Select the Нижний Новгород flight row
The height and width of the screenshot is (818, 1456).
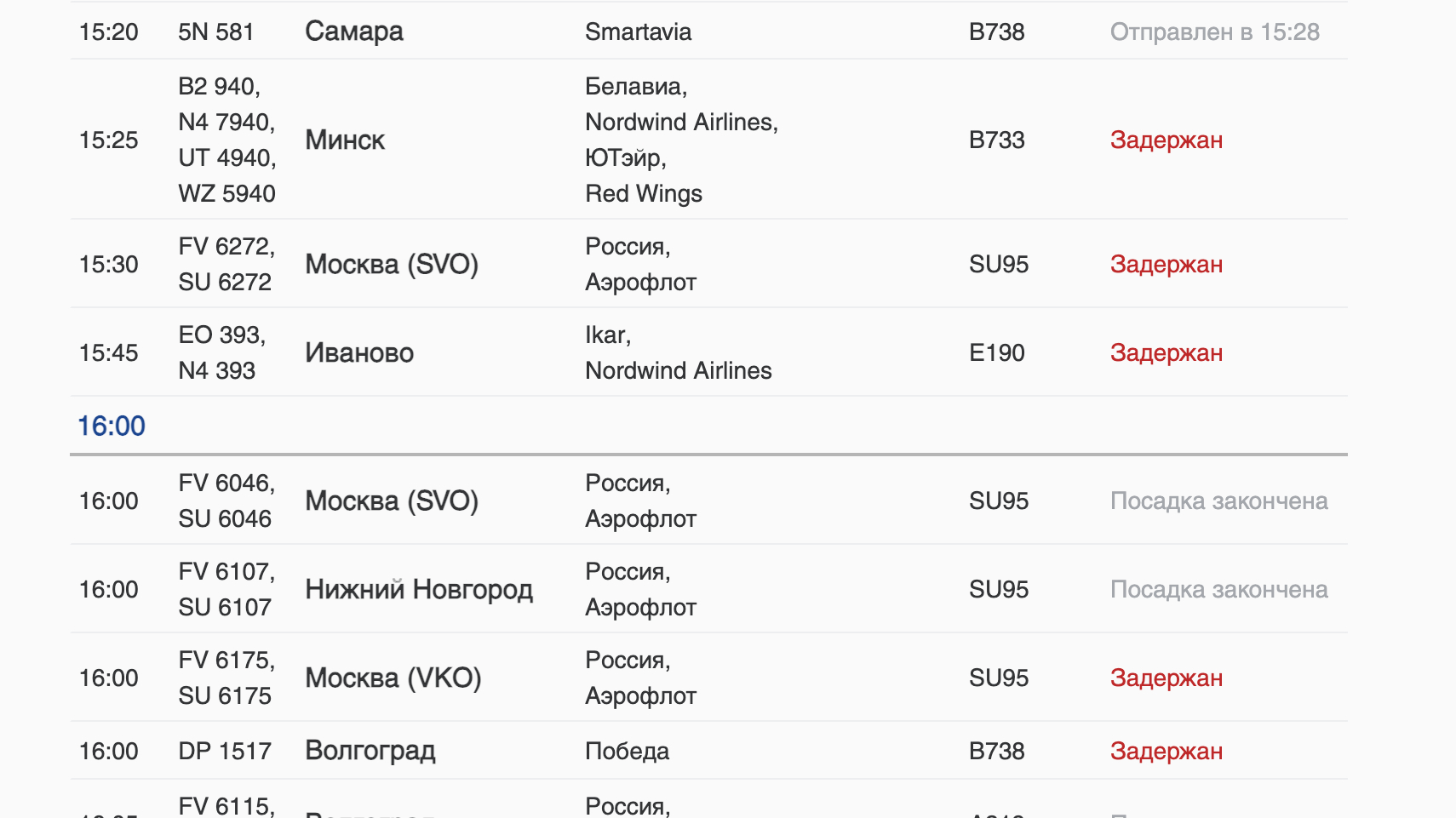click(x=708, y=589)
